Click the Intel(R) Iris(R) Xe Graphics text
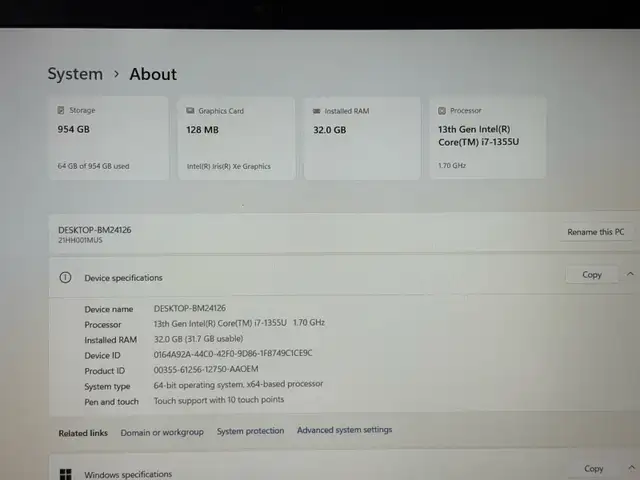Image resolution: width=640 pixels, height=480 pixels. (x=229, y=166)
